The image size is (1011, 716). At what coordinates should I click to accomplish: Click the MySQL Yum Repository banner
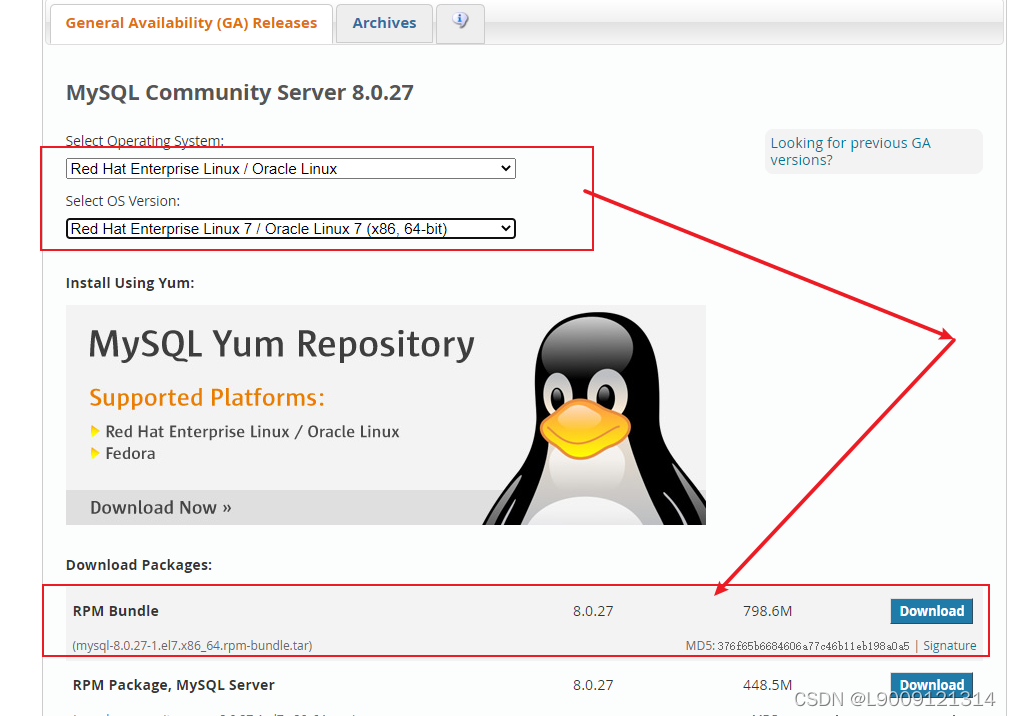(x=280, y=345)
